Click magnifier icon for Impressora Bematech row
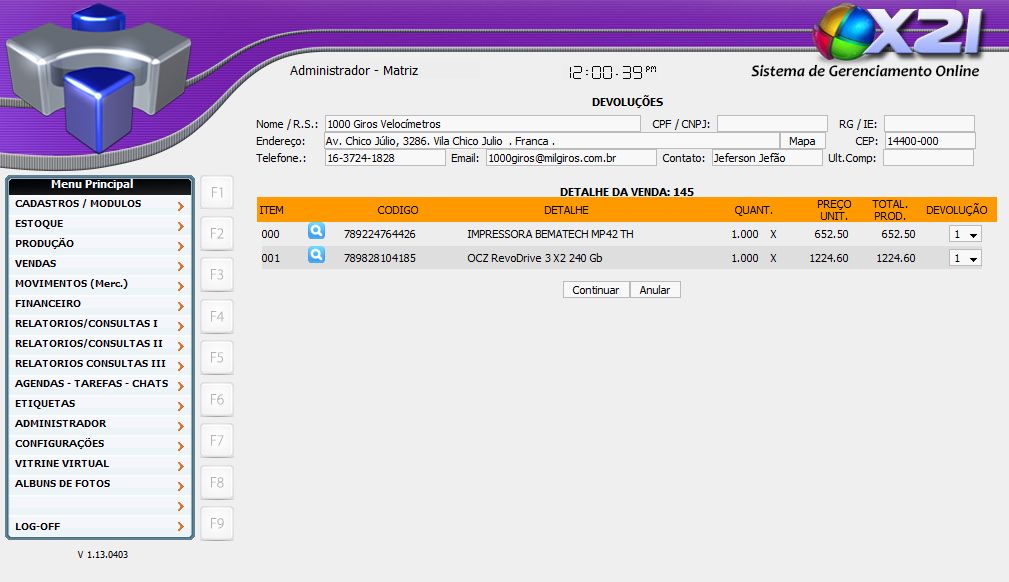The height and width of the screenshot is (582, 1009). (x=316, y=231)
